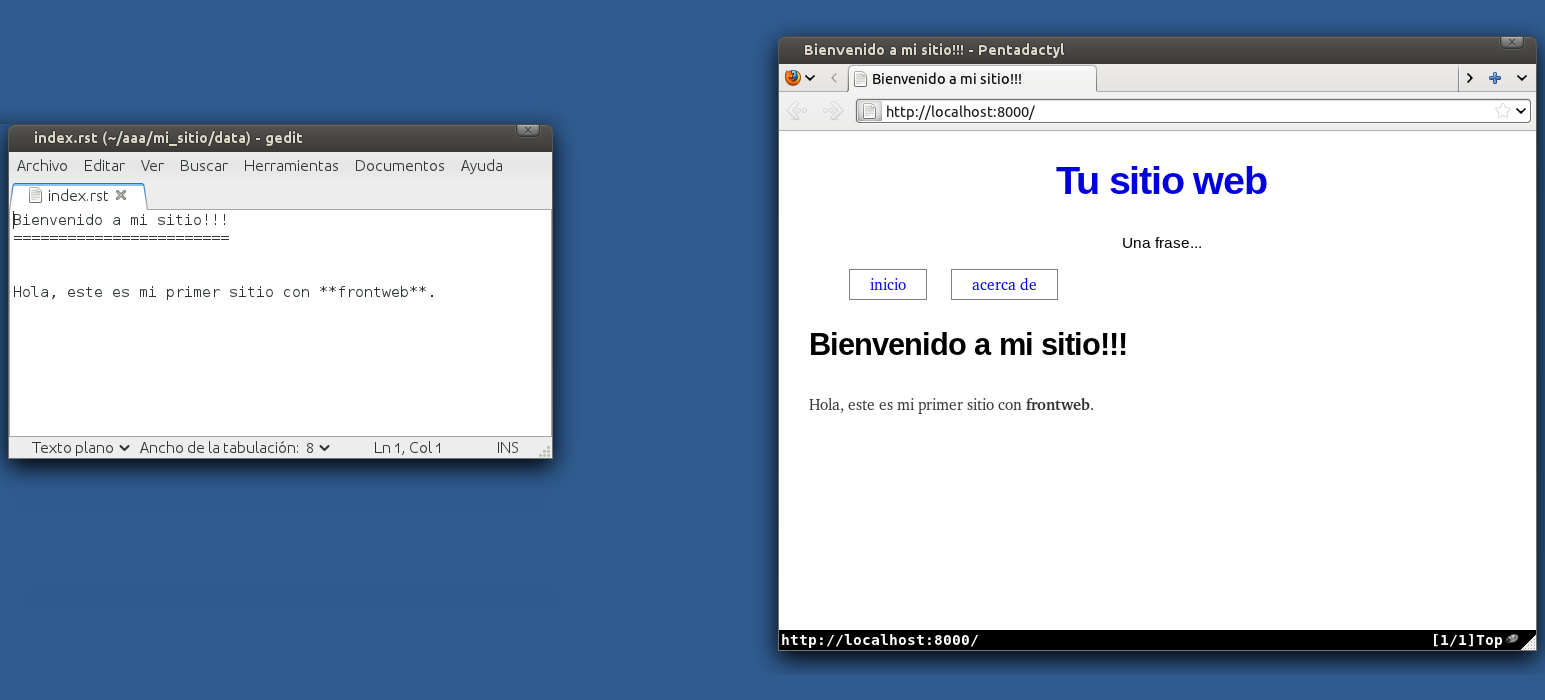Expand the list-all-tabs dropdown arrow

point(1522,78)
